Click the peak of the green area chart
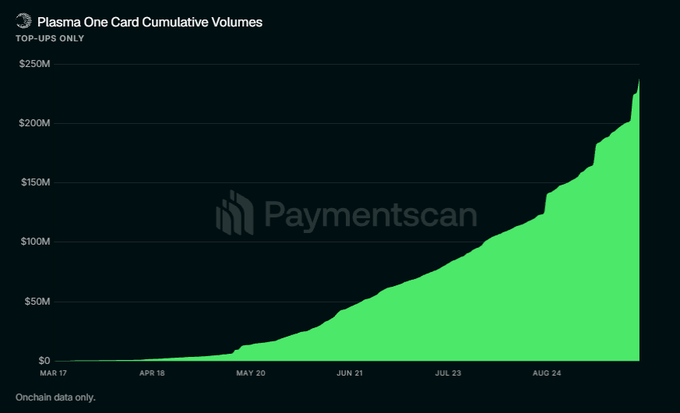680x413 pixels. 639,81
